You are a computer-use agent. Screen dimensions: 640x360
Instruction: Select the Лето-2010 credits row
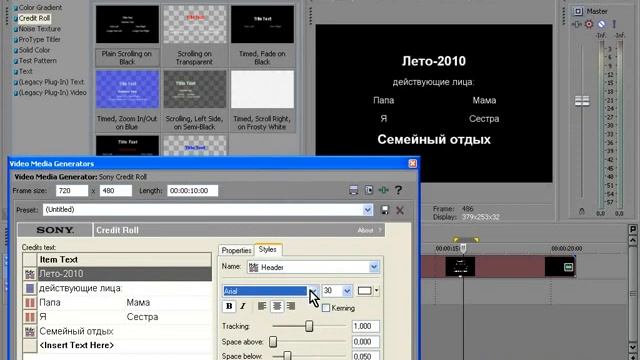point(124,274)
